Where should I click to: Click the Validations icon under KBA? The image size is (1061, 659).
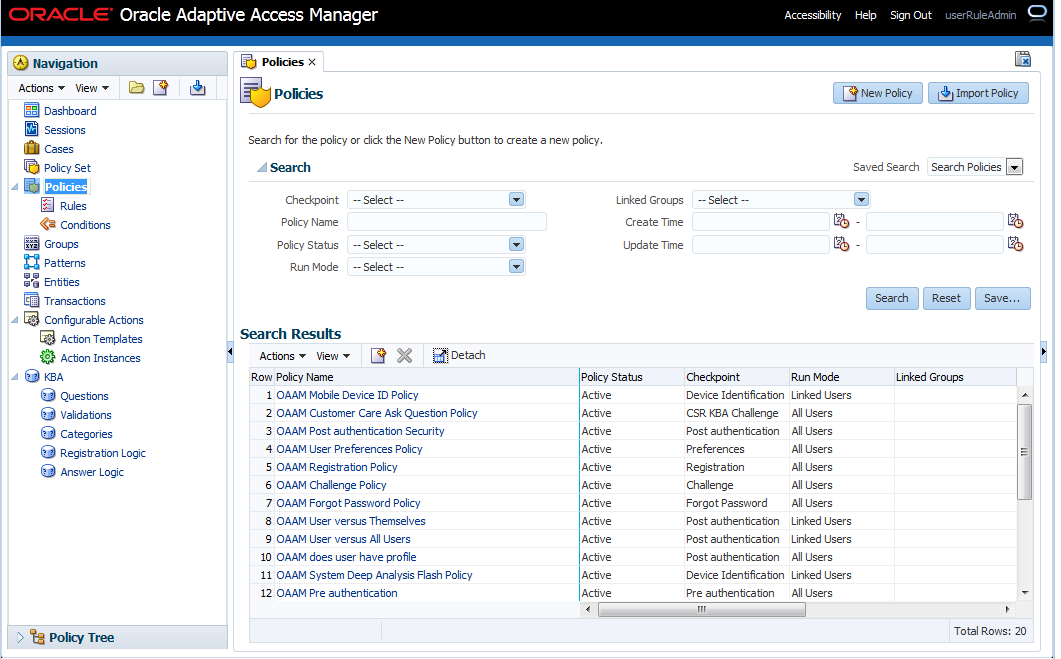(x=47, y=414)
